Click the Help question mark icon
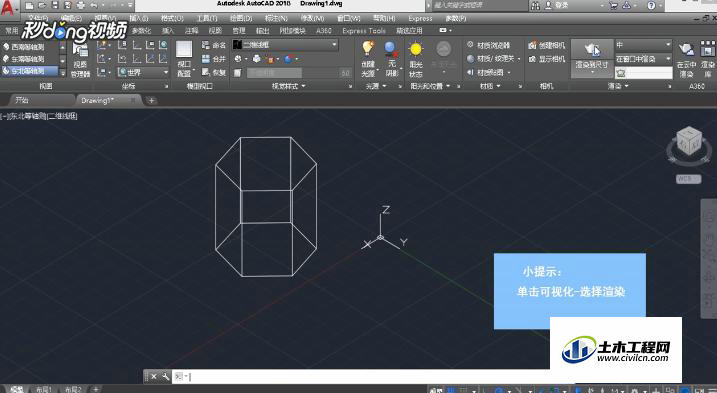Viewport: 717px width, 393px height. (651, 5)
